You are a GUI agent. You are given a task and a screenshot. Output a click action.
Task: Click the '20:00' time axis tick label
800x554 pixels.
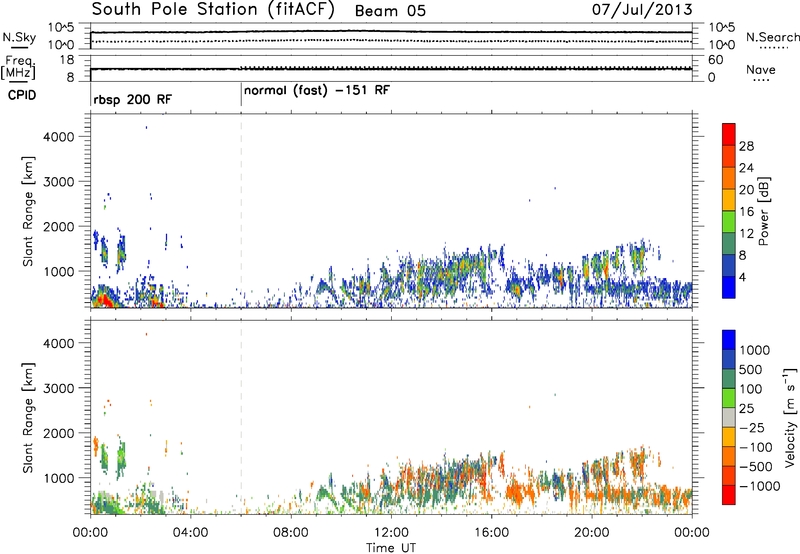pos(592,533)
